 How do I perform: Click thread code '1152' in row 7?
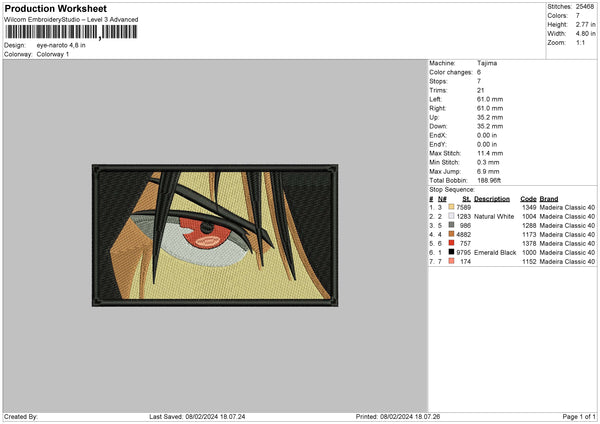529,262
